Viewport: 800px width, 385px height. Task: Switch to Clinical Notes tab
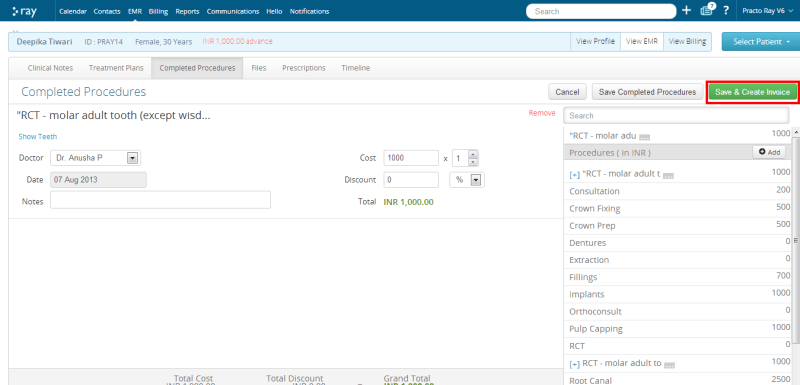51,68
